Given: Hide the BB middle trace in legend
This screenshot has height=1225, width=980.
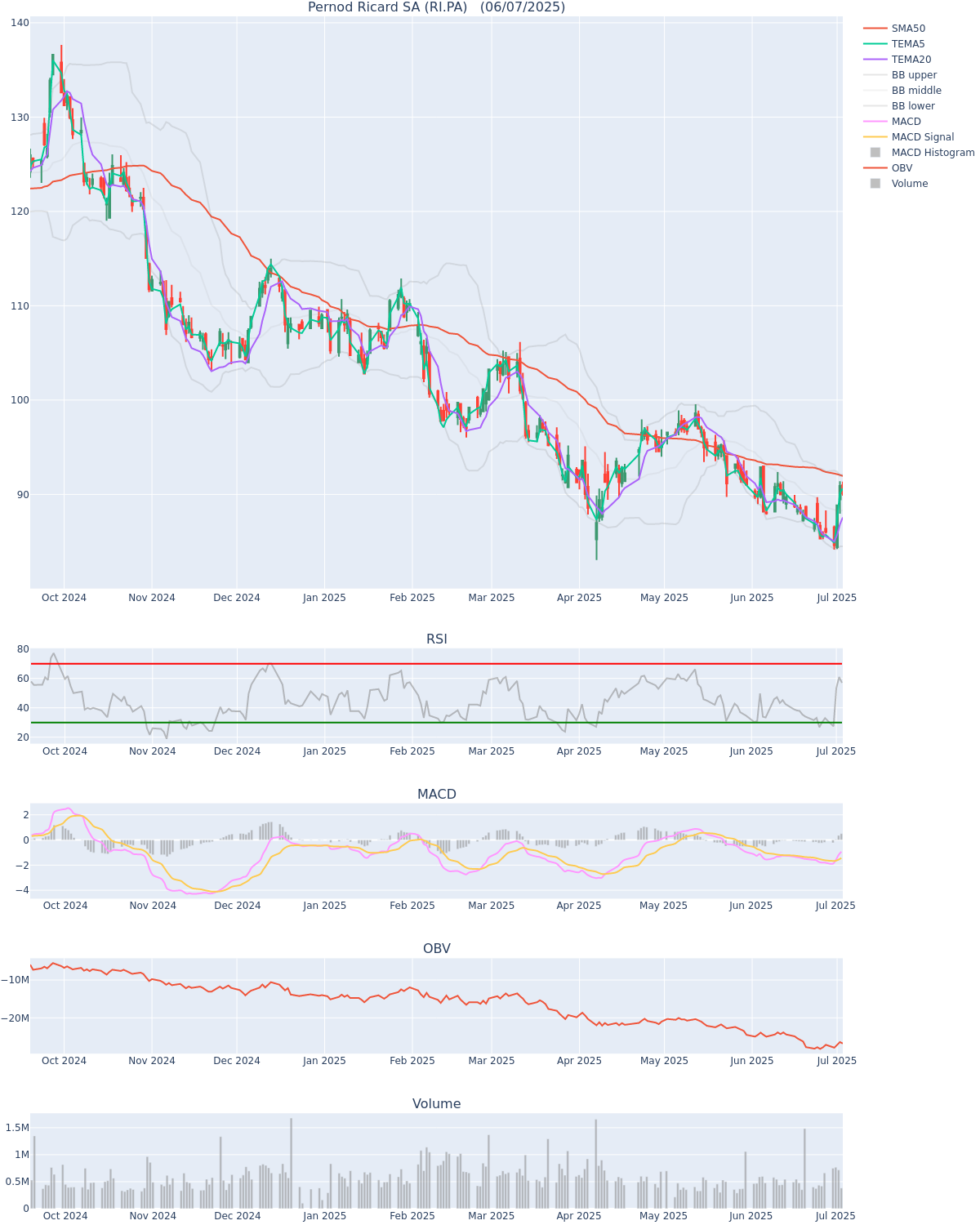Looking at the screenshot, I should point(902,91).
